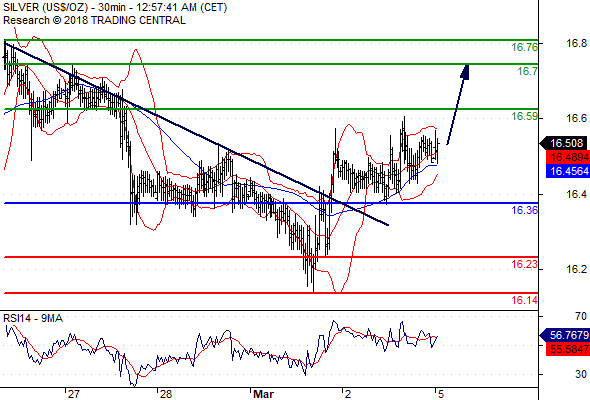Click the red 16.14 support label

click(x=525, y=300)
